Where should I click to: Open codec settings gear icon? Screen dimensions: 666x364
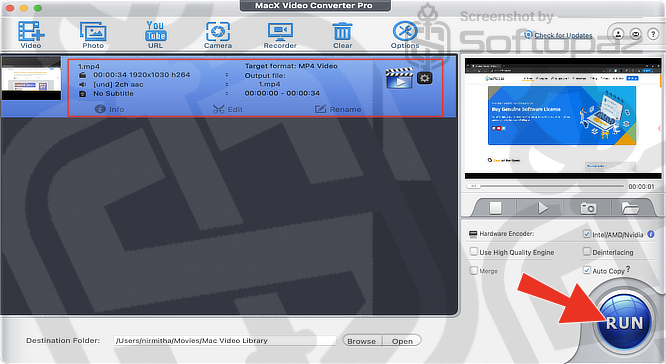424,78
